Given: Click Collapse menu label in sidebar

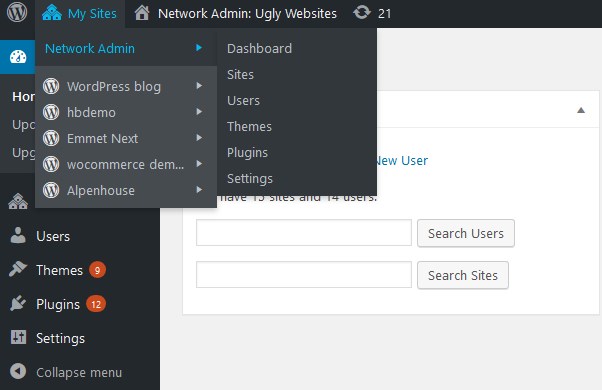Looking at the screenshot, I should pos(79,372).
